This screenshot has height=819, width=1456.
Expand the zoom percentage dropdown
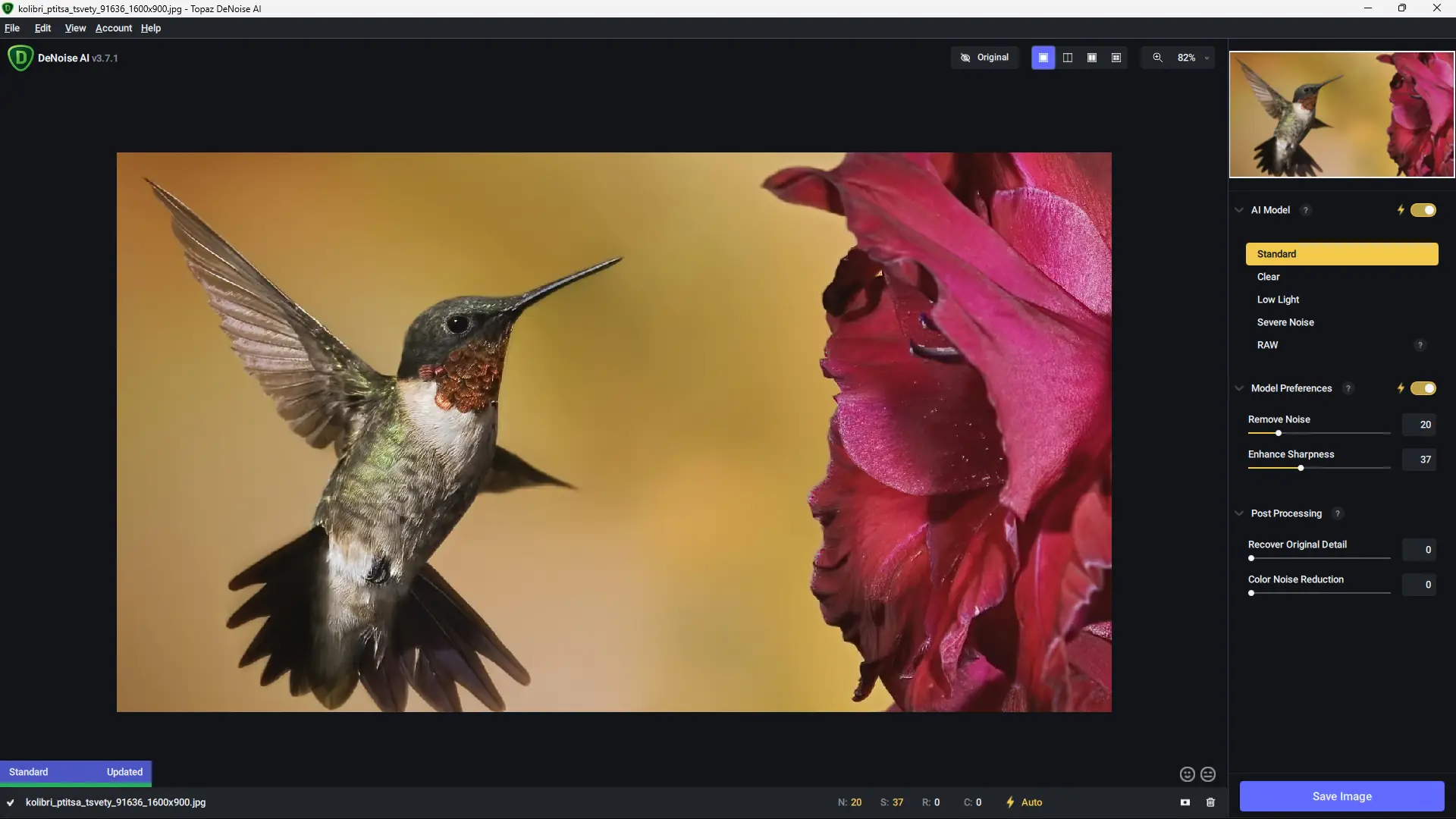pyautogui.click(x=1207, y=57)
